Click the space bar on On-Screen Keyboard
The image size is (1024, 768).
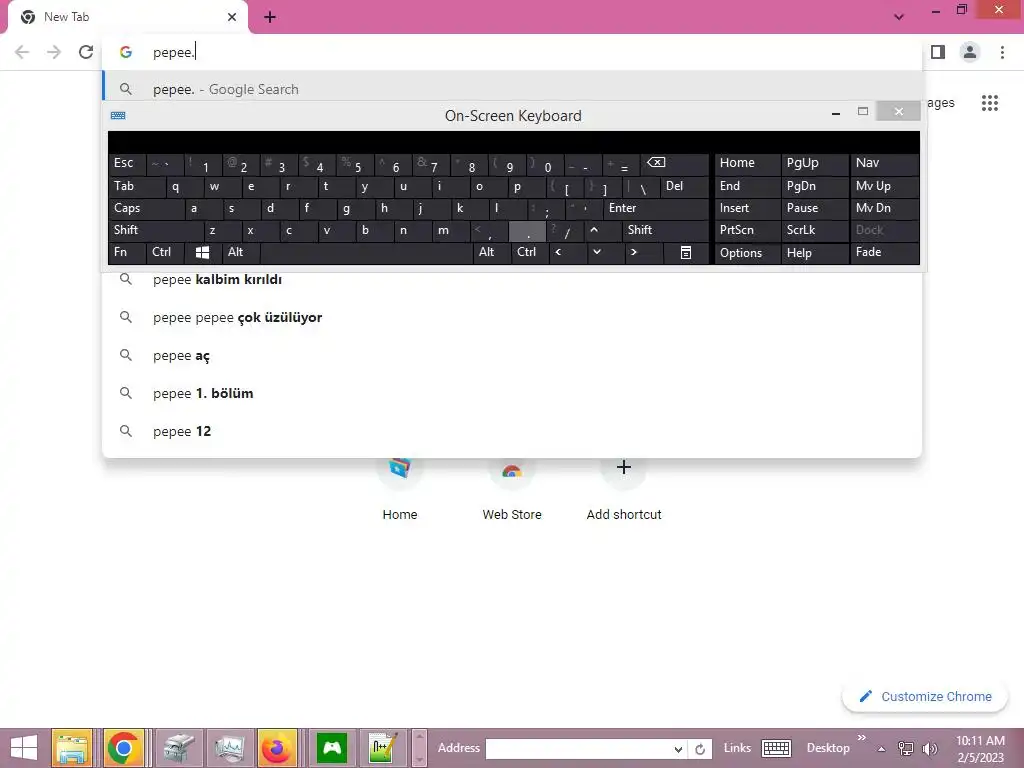pos(366,252)
